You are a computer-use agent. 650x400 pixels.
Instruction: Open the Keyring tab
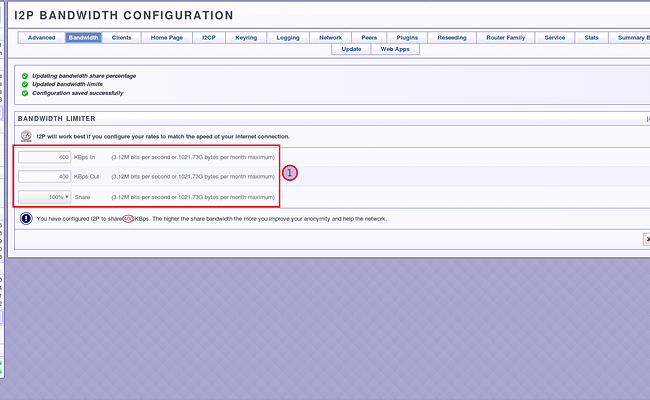pos(246,37)
